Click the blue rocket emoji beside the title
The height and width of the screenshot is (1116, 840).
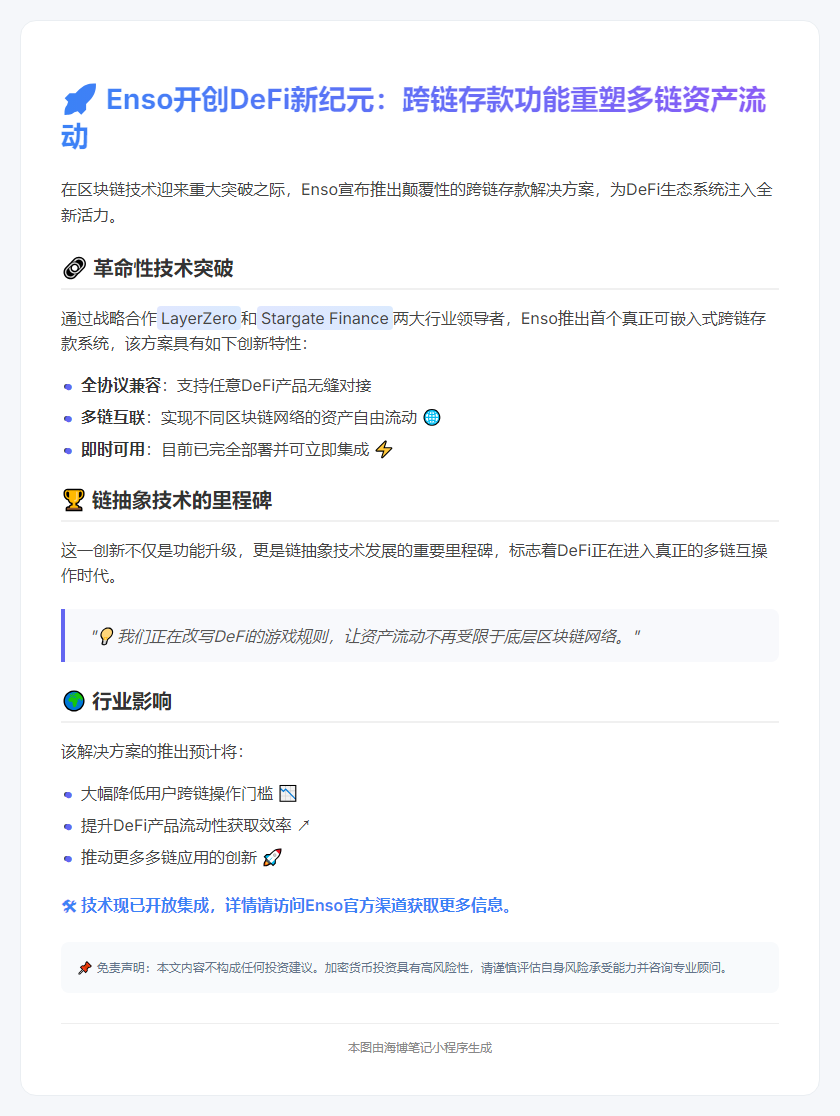tap(79, 100)
